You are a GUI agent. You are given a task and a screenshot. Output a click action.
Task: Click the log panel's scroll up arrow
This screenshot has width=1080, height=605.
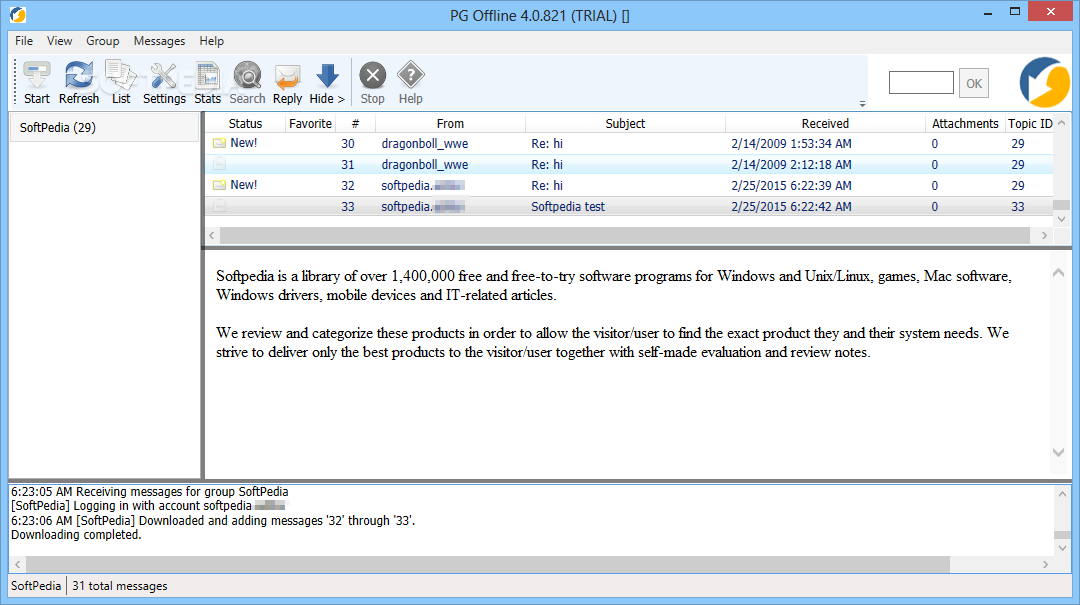(1062, 494)
